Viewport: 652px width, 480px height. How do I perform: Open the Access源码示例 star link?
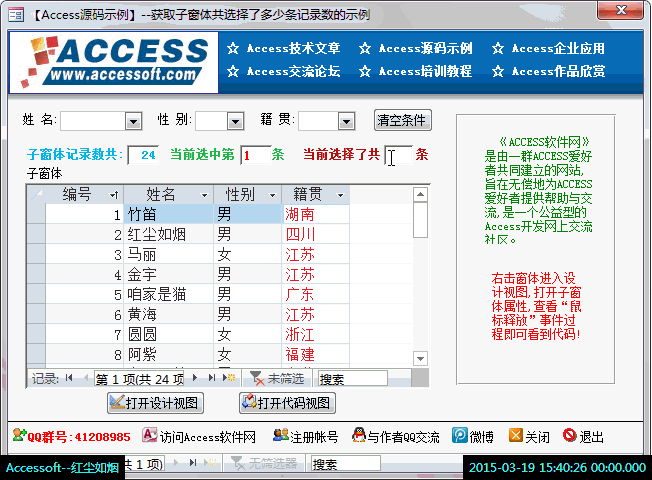(x=415, y=48)
